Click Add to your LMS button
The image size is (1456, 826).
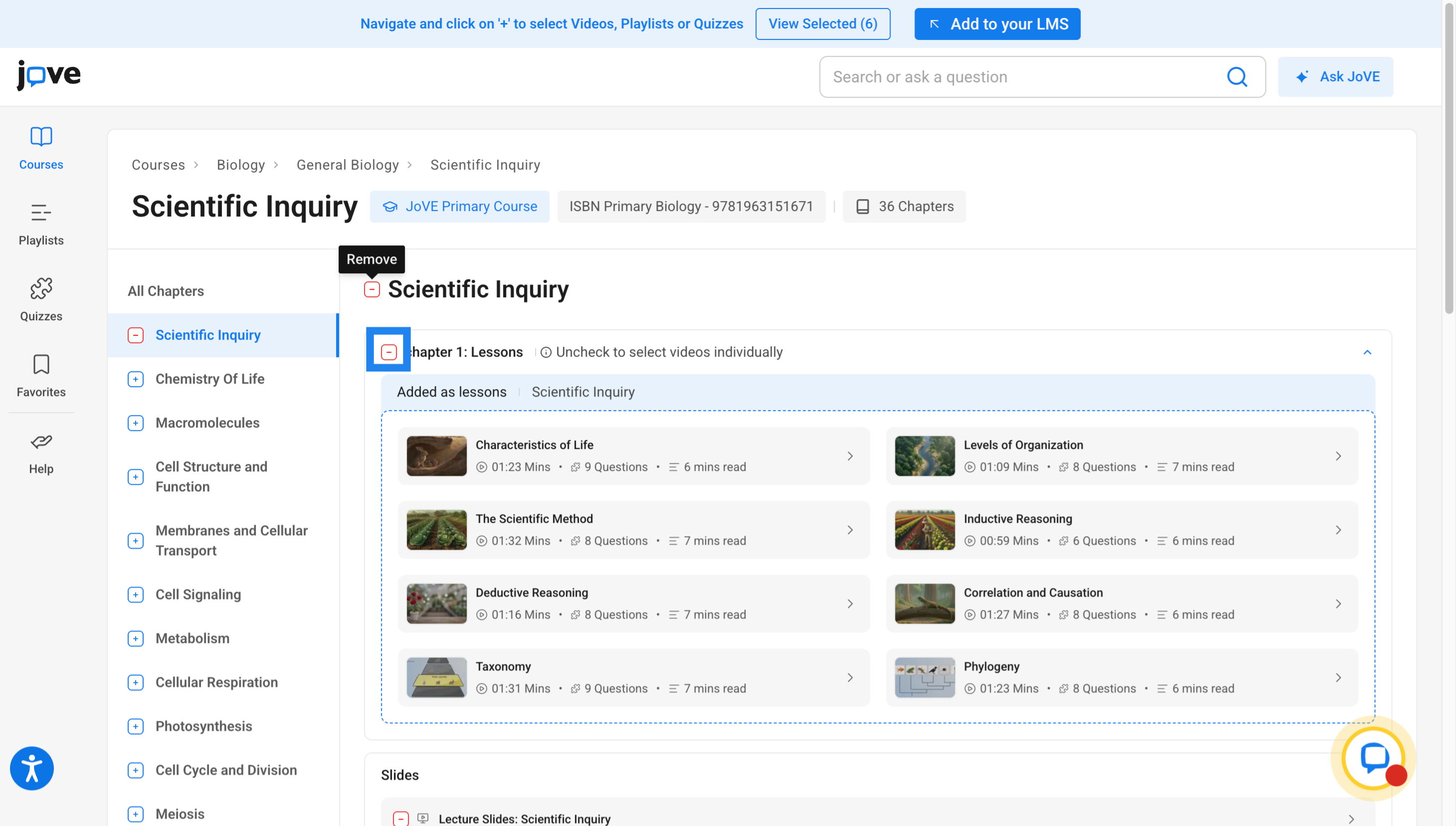tap(997, 24)
